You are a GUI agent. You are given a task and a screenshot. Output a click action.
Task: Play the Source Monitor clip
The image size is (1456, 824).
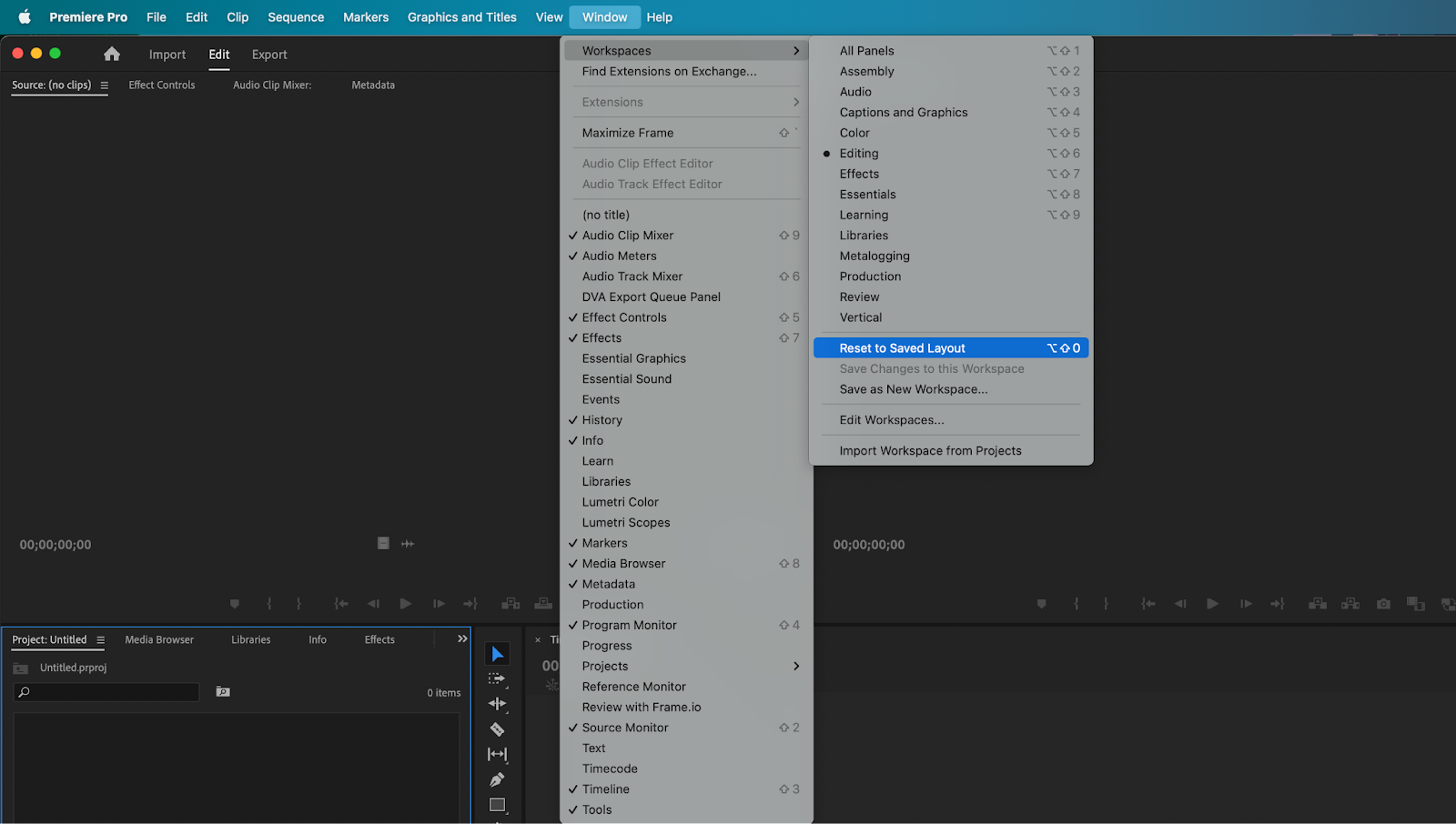(x=406, y=603)
